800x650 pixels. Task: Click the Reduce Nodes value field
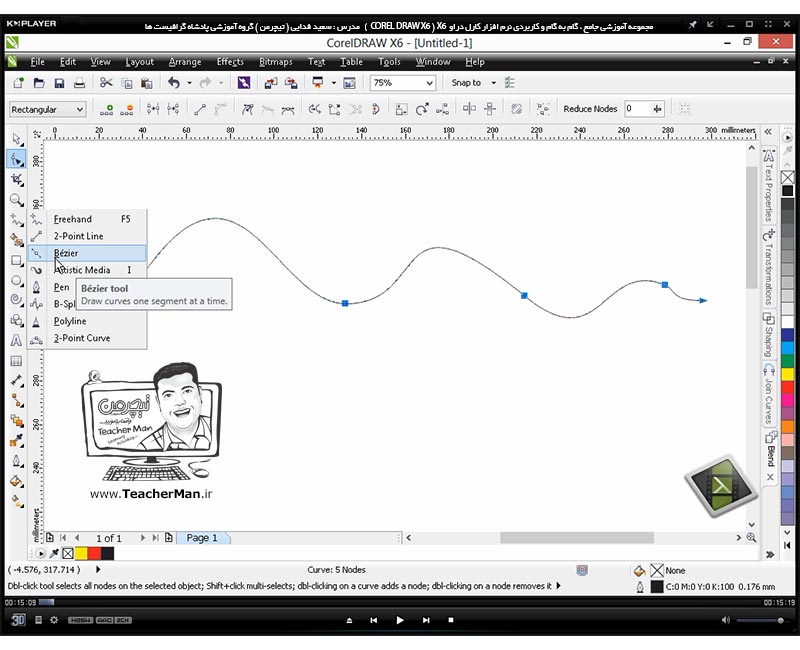[637, 109]
